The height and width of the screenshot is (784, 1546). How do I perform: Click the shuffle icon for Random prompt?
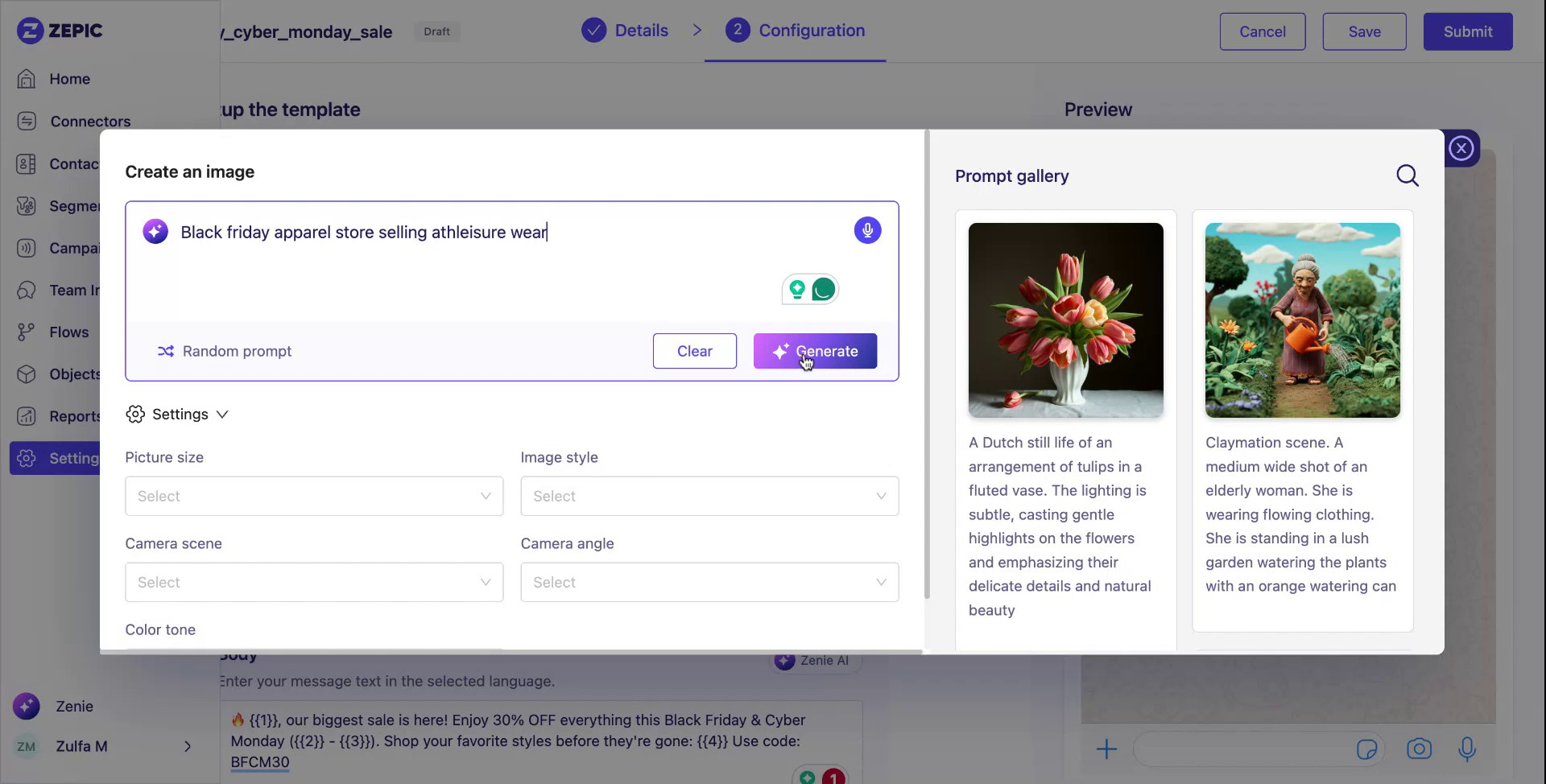(x=165, y=351)
